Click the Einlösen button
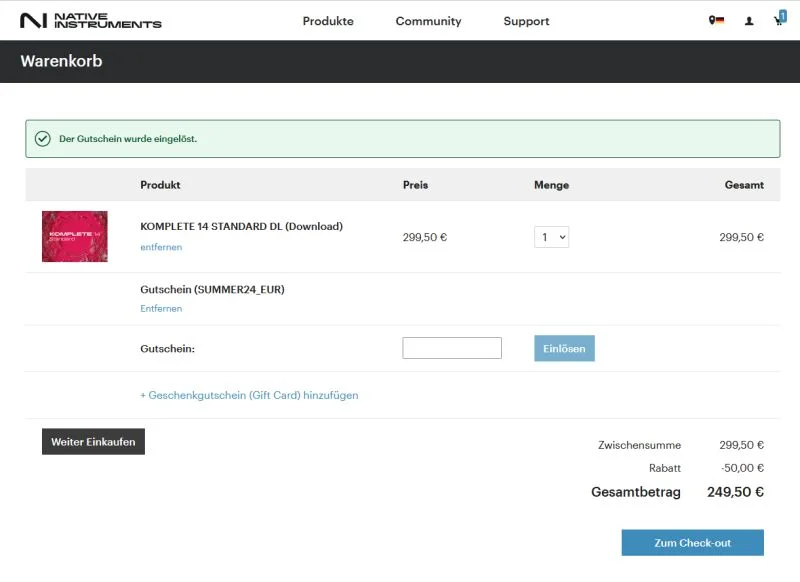This screenshot has width=800, height=582. [x=564, y=348]
